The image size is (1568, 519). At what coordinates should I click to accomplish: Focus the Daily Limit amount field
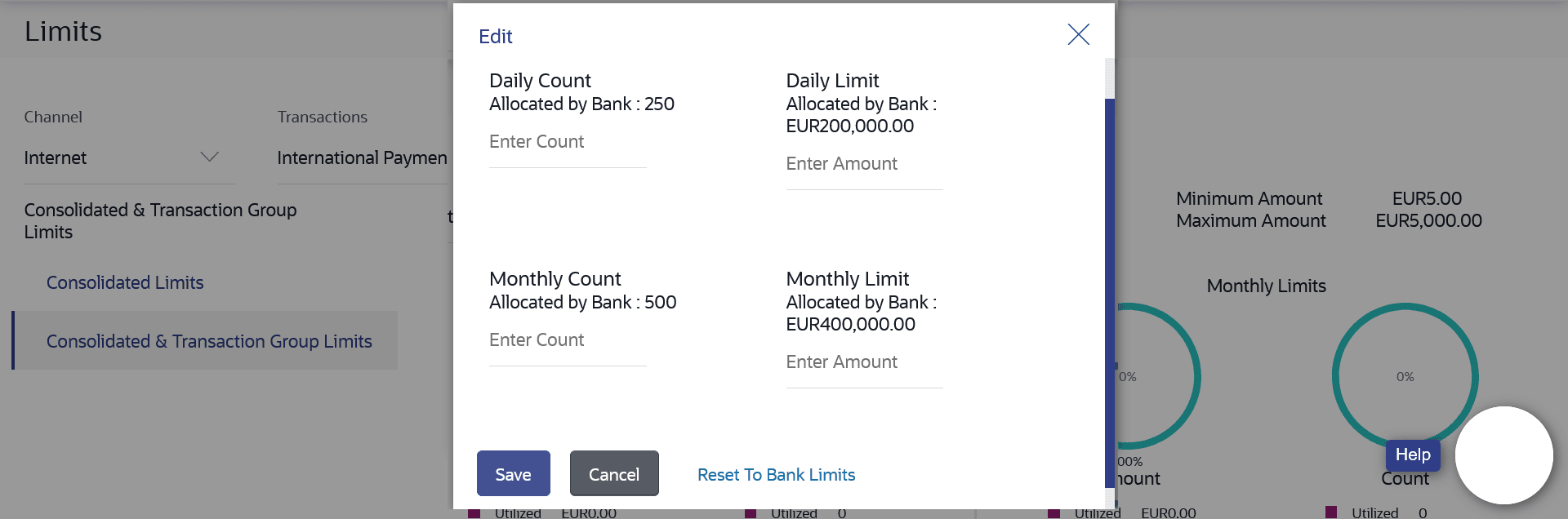(864, 165)
